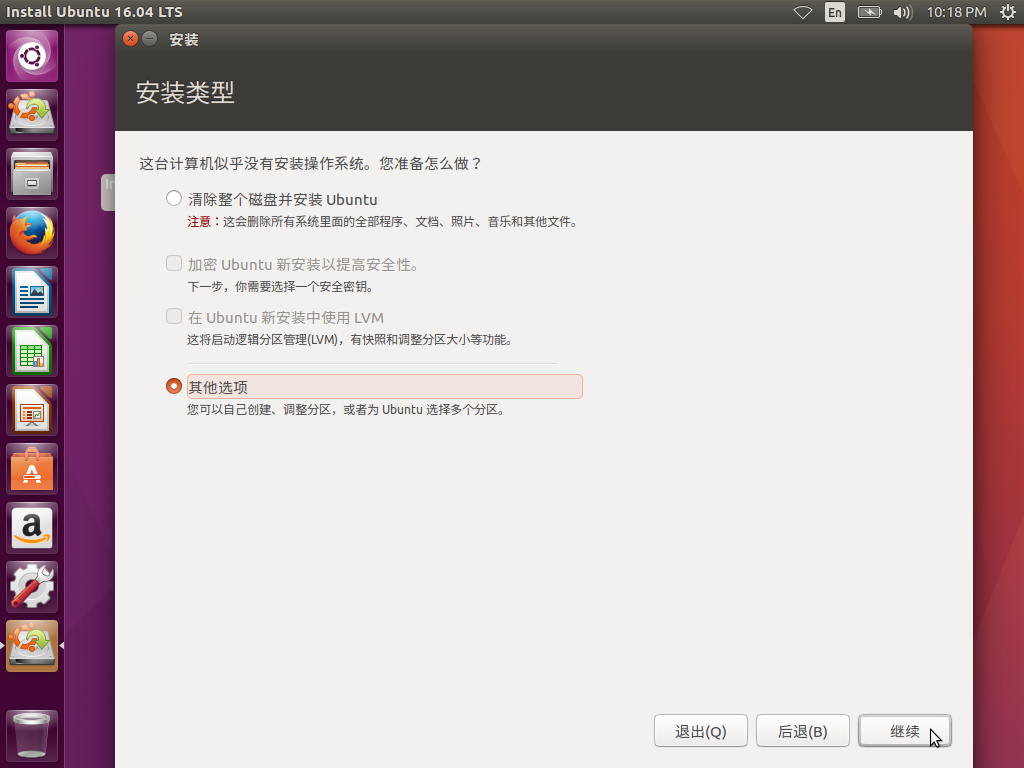Screen dimensions: 1024x768
Task: Open the top Install Ubuntu launcher icon
Action: (32, 115)
